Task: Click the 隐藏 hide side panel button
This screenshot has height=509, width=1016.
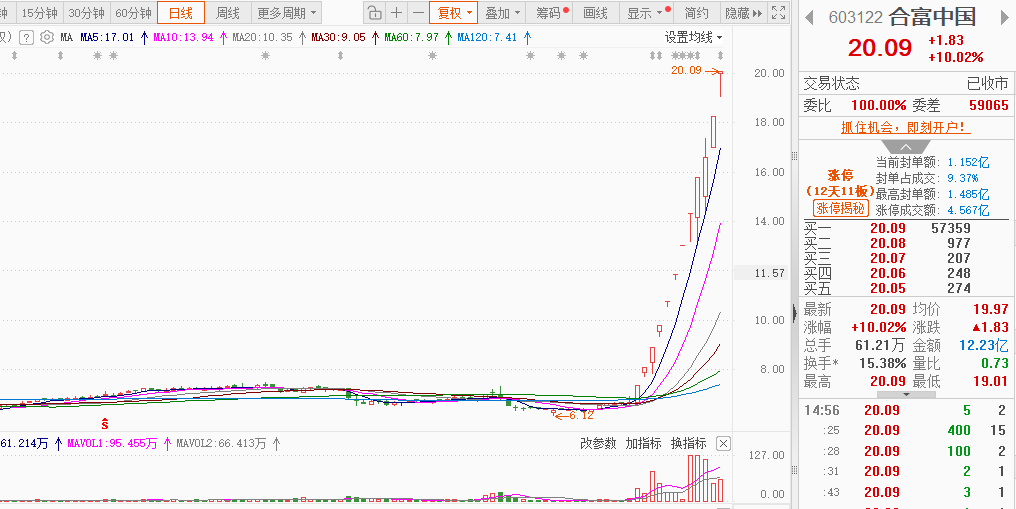Action: 744,12
